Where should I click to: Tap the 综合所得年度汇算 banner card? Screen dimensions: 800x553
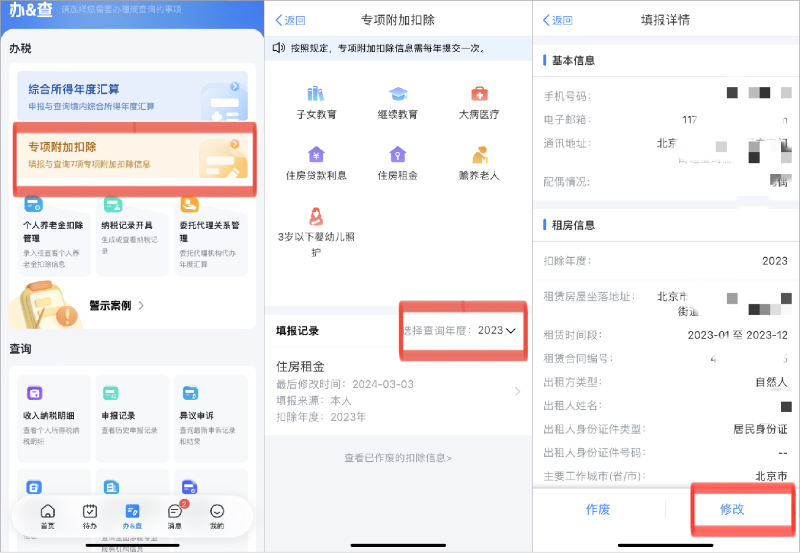(132, 96)
